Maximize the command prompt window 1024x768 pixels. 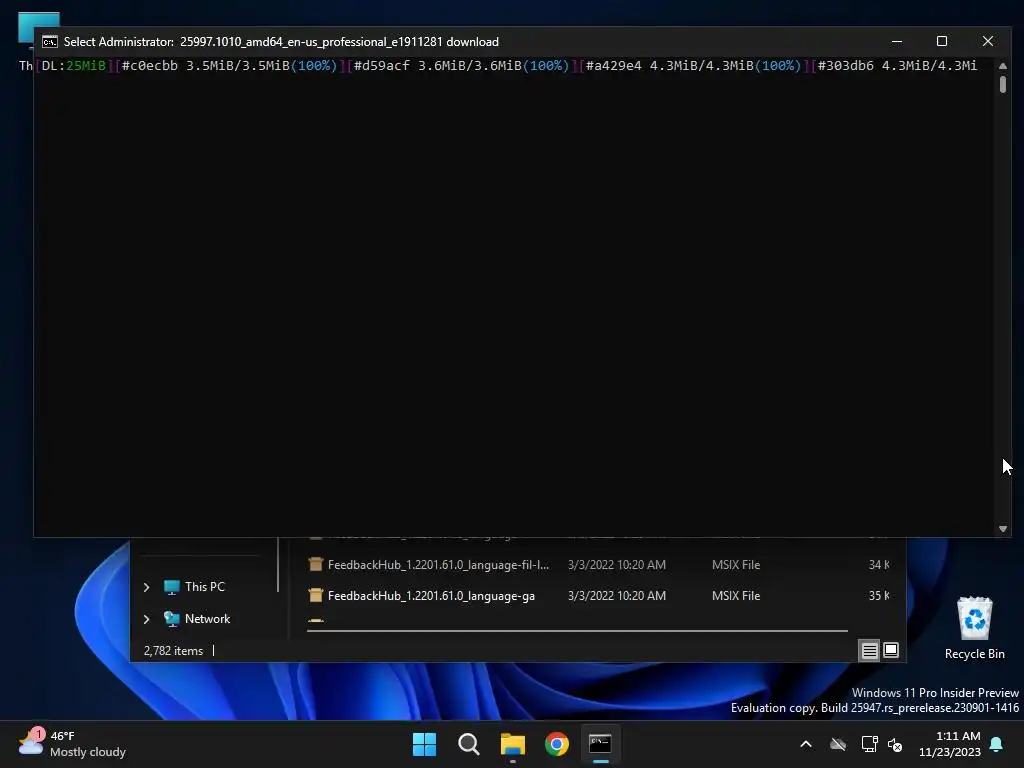pos(942,41)
